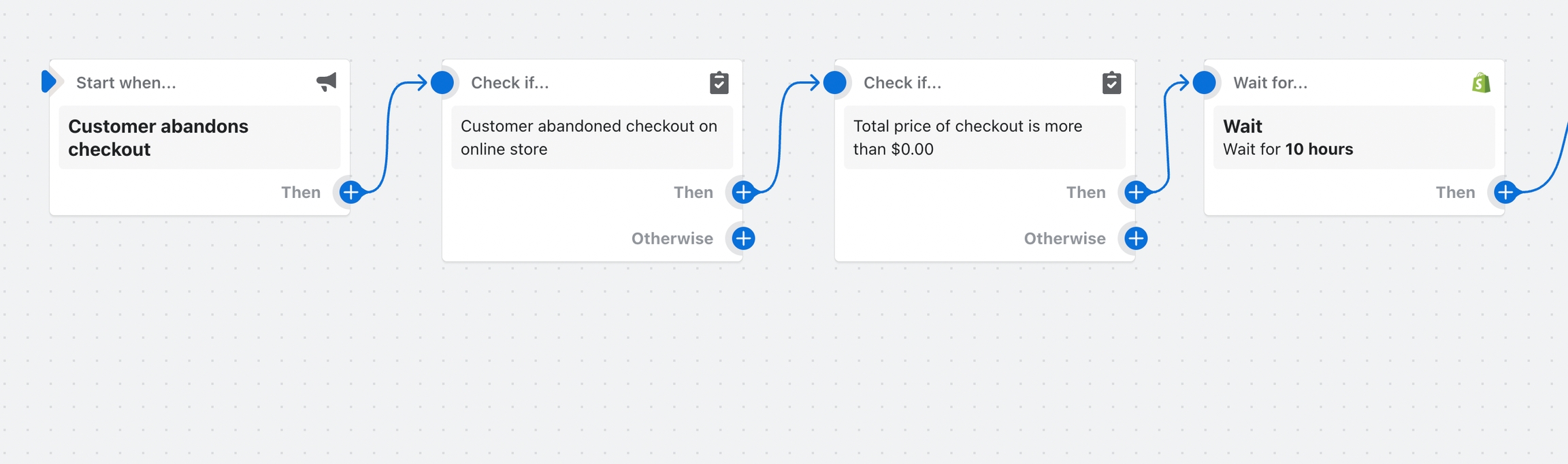
Task: Open the Wait for 10 hours action
Action: pos(1354,137)
